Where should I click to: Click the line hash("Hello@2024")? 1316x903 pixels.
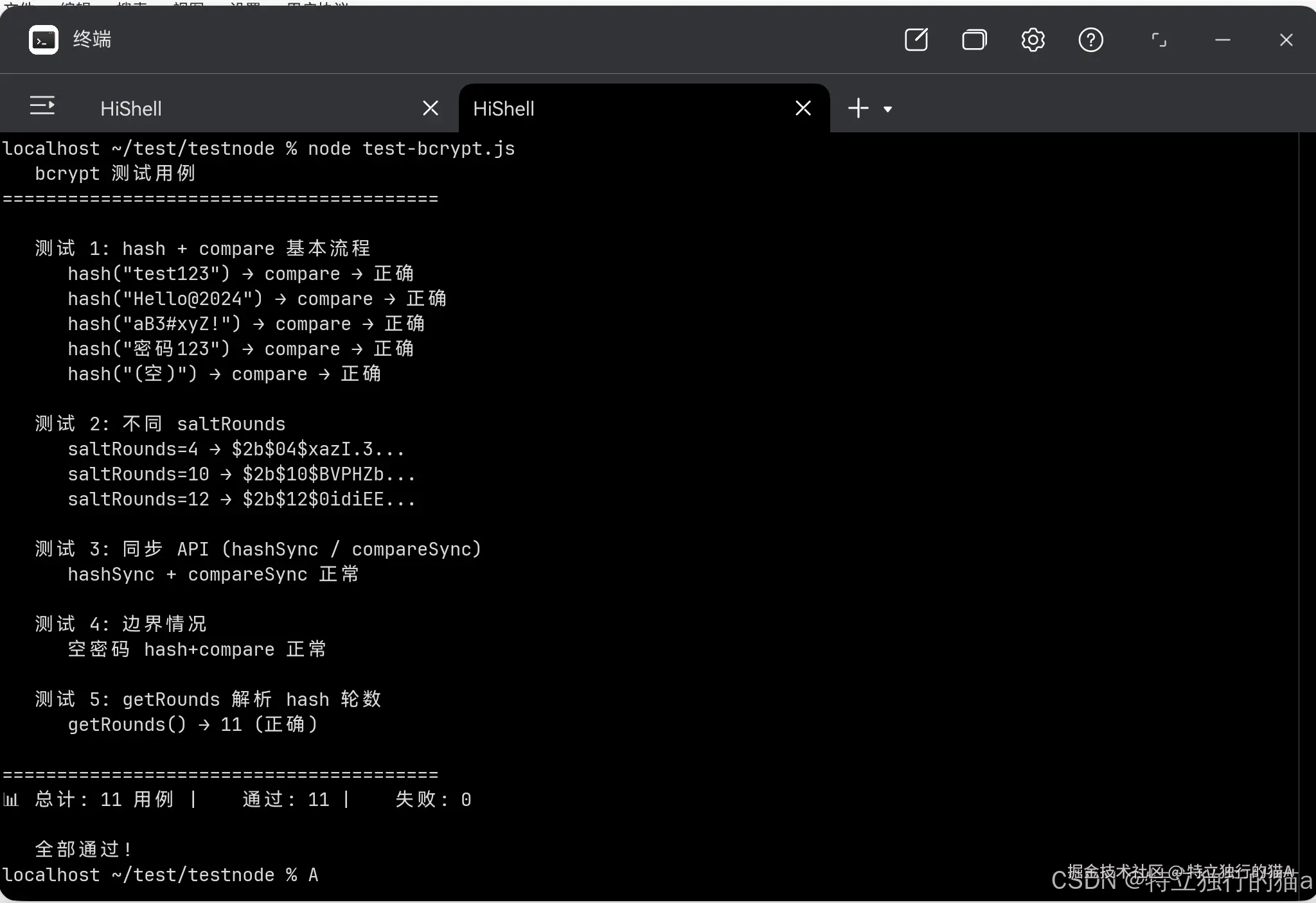(x=257, y=299)
